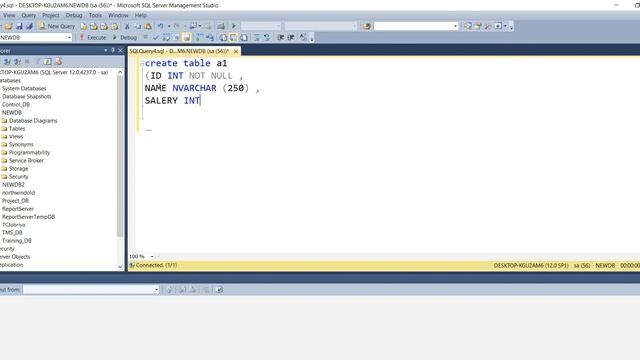Open a New Query window
This screenshot has width=640, height=360.
pyautogui.click(x=57, y=26)
